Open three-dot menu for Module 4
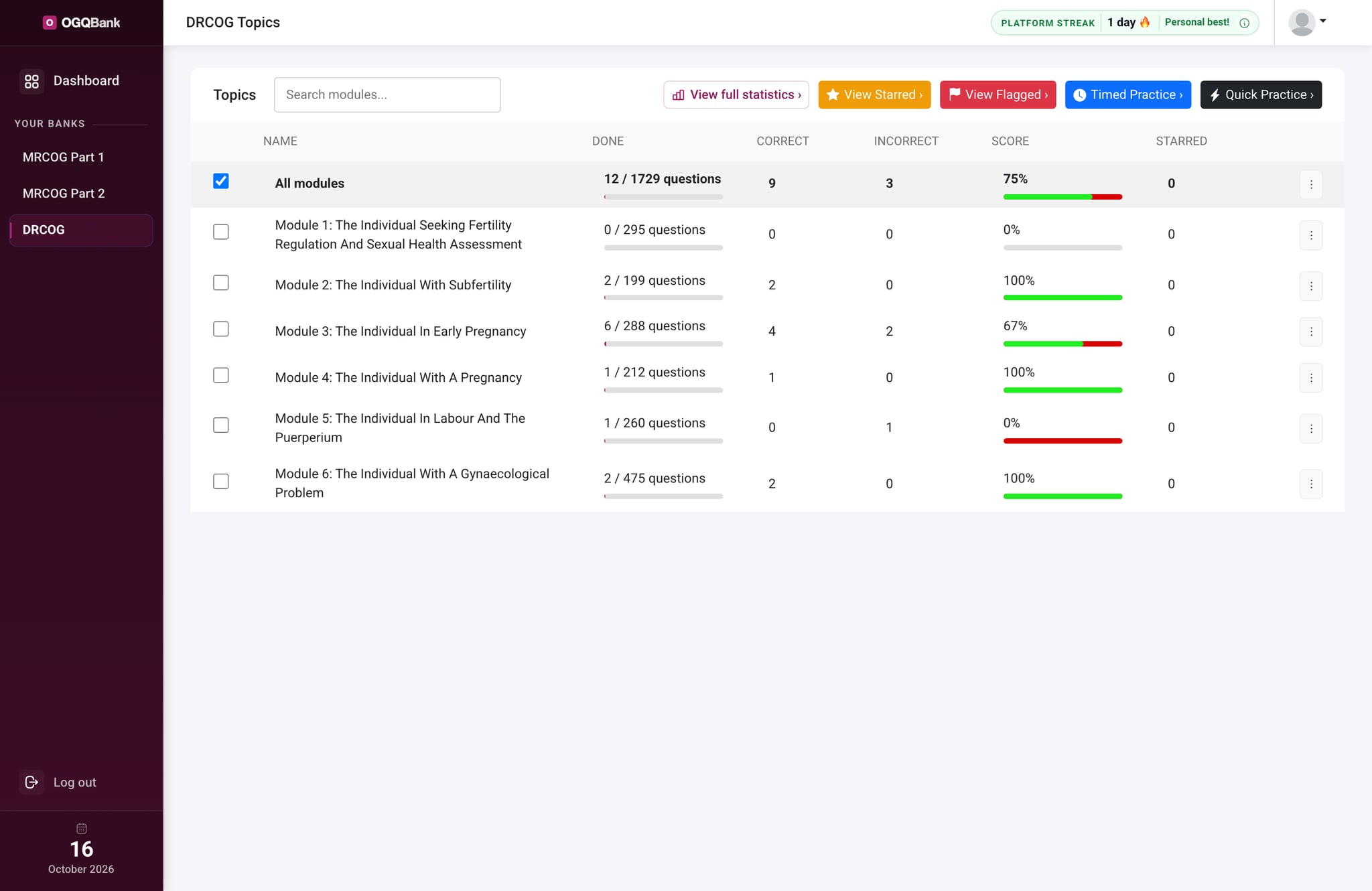The image size is (1372, 891). (x=1311, y=378)
